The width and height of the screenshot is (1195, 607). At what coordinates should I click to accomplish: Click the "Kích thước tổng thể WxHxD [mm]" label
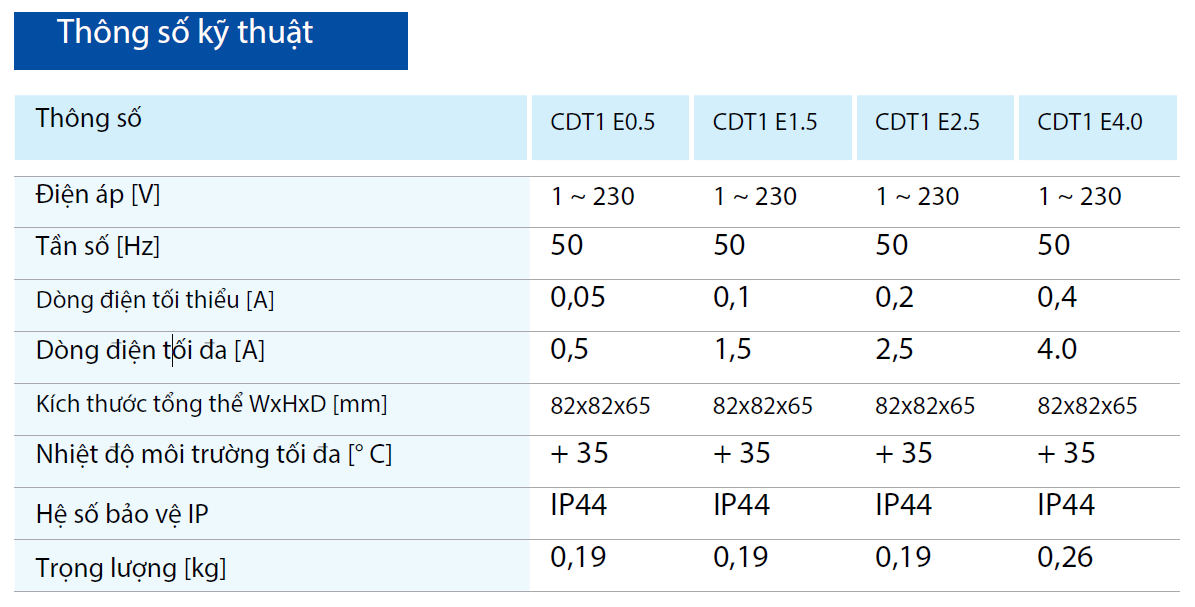pos(211,405)
